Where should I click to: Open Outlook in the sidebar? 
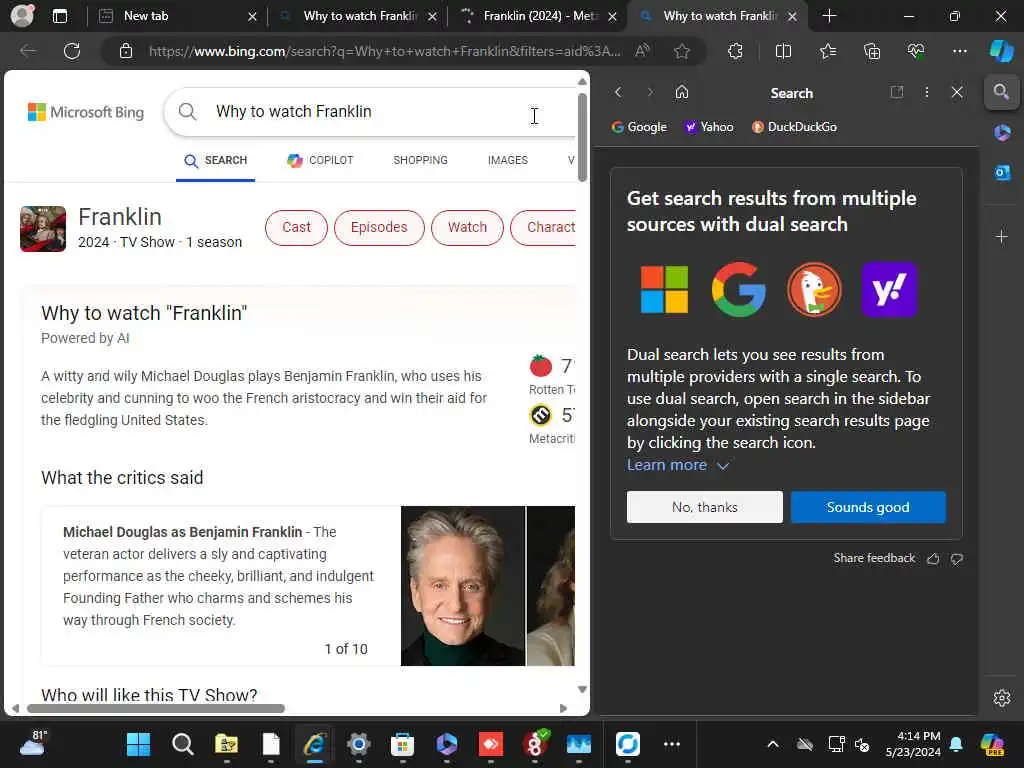[1002, 172]
